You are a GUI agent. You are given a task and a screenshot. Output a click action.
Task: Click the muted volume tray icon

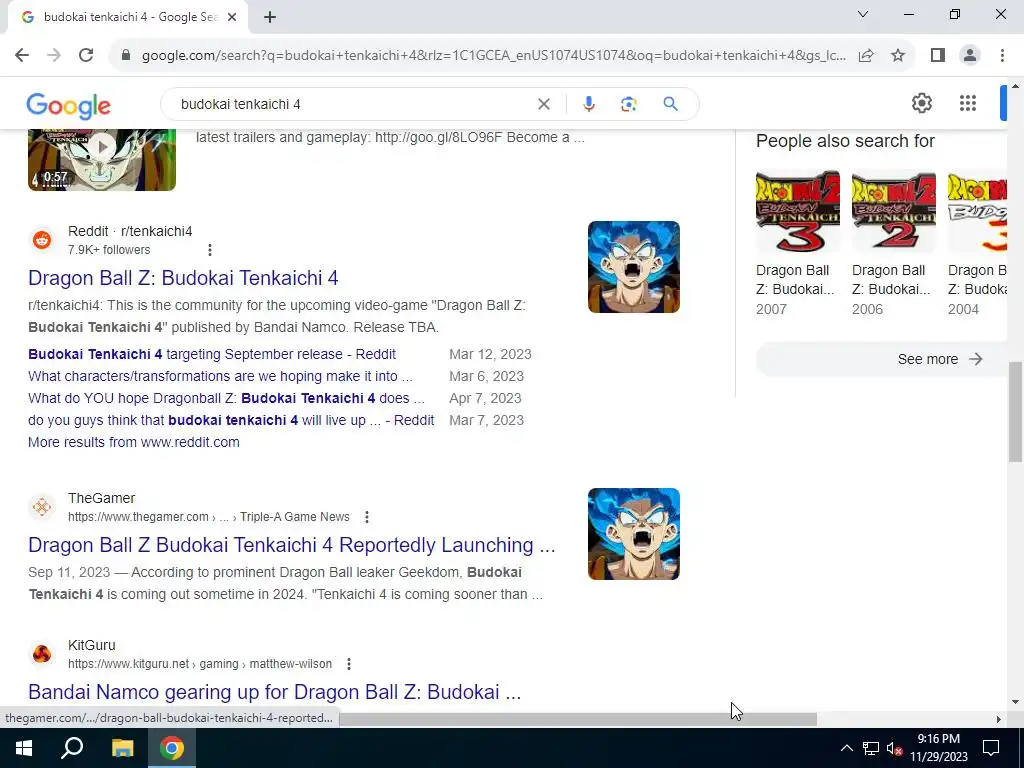click(x=895, y=748)
